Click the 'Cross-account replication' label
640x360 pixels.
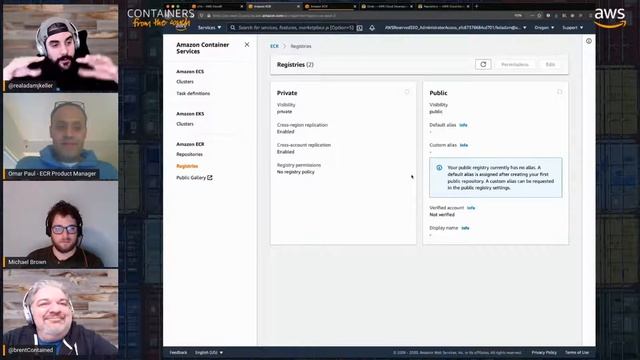304,145
